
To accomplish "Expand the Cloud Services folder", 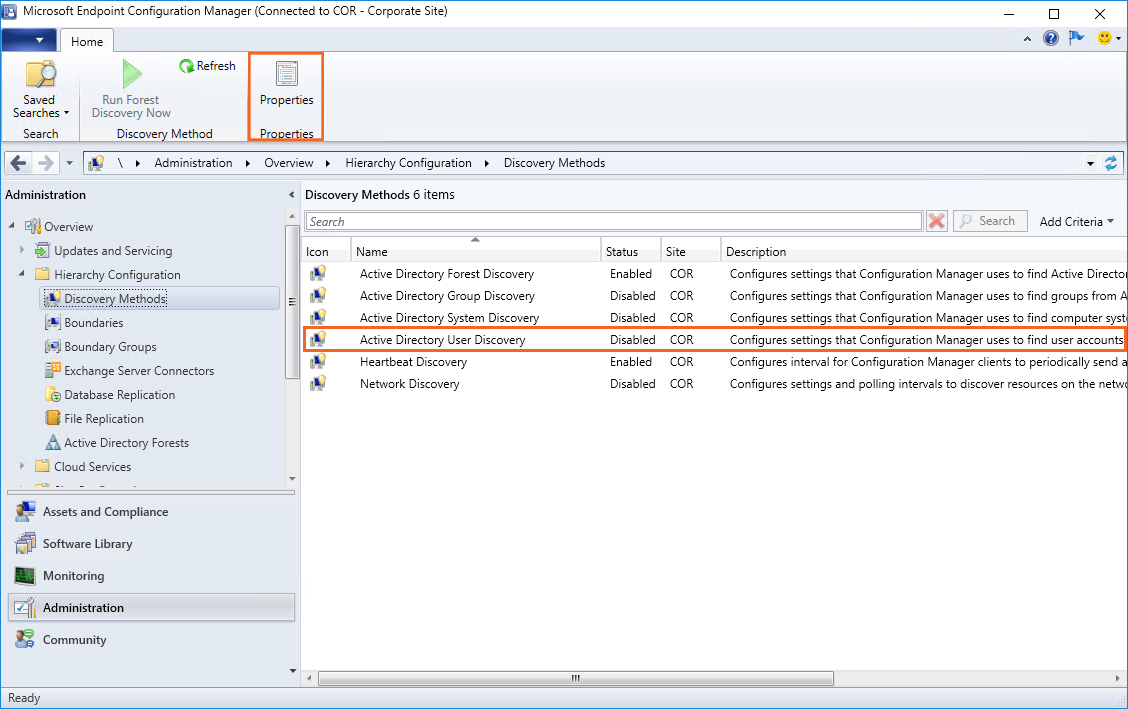I will coord(22,467).
